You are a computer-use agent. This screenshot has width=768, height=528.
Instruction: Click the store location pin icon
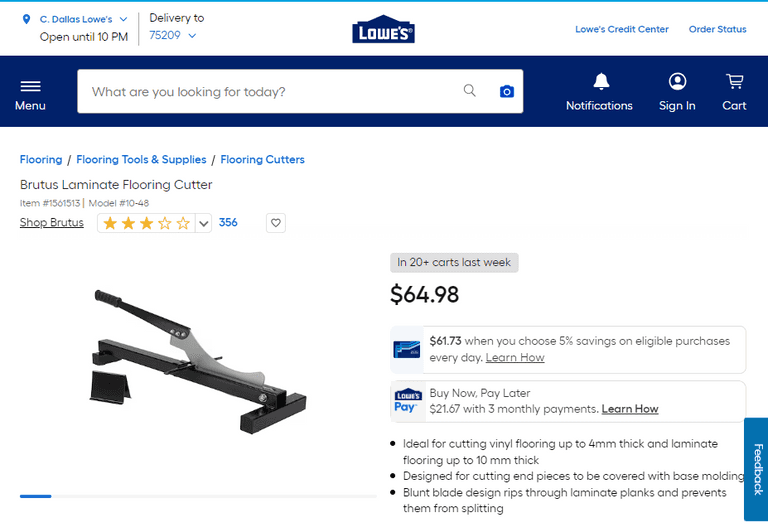(x=27, y=19)
